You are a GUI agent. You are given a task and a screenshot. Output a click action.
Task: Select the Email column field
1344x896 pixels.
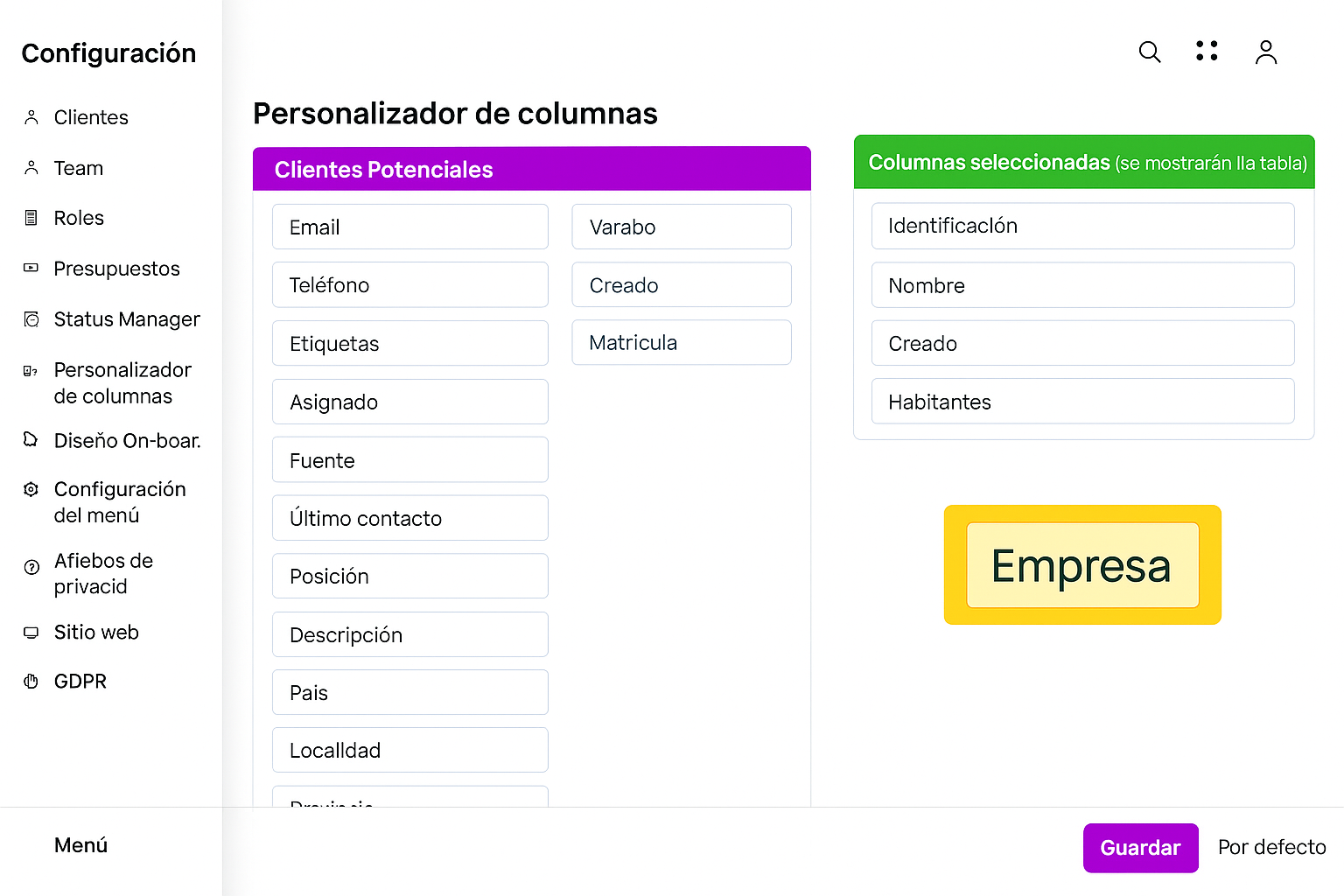409,227
